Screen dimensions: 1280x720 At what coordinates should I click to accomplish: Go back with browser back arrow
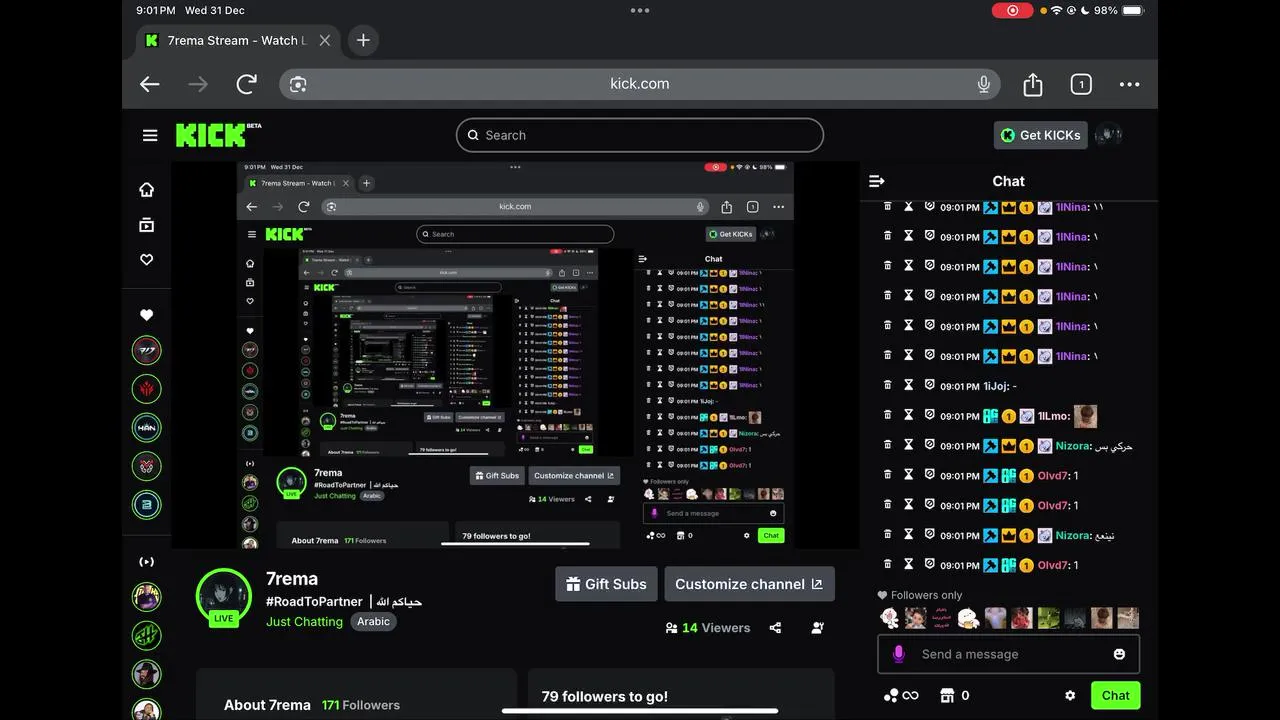tap(150, 84)
